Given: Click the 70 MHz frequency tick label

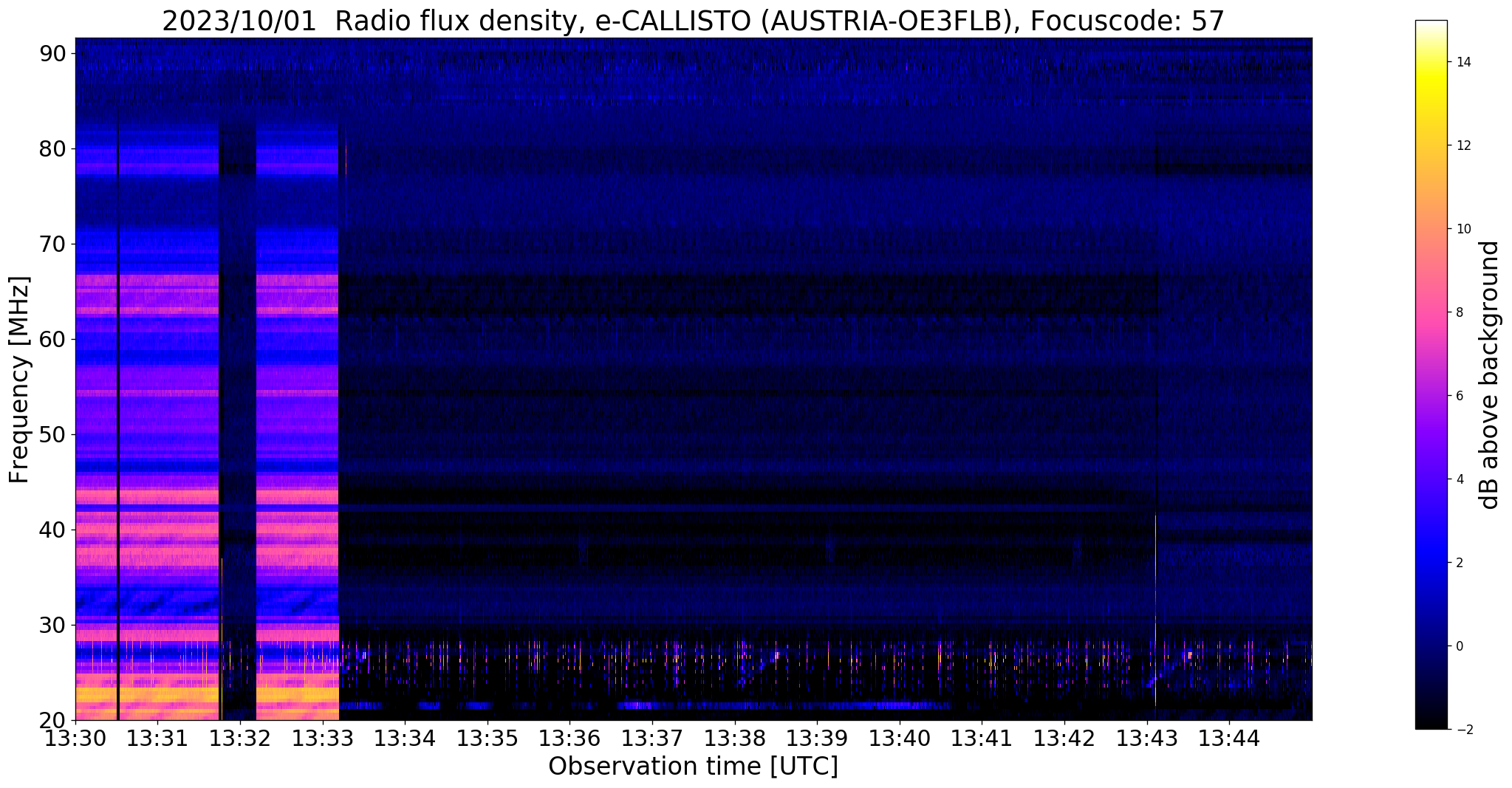Looking at the screenshot, I should tap(54, 244).
